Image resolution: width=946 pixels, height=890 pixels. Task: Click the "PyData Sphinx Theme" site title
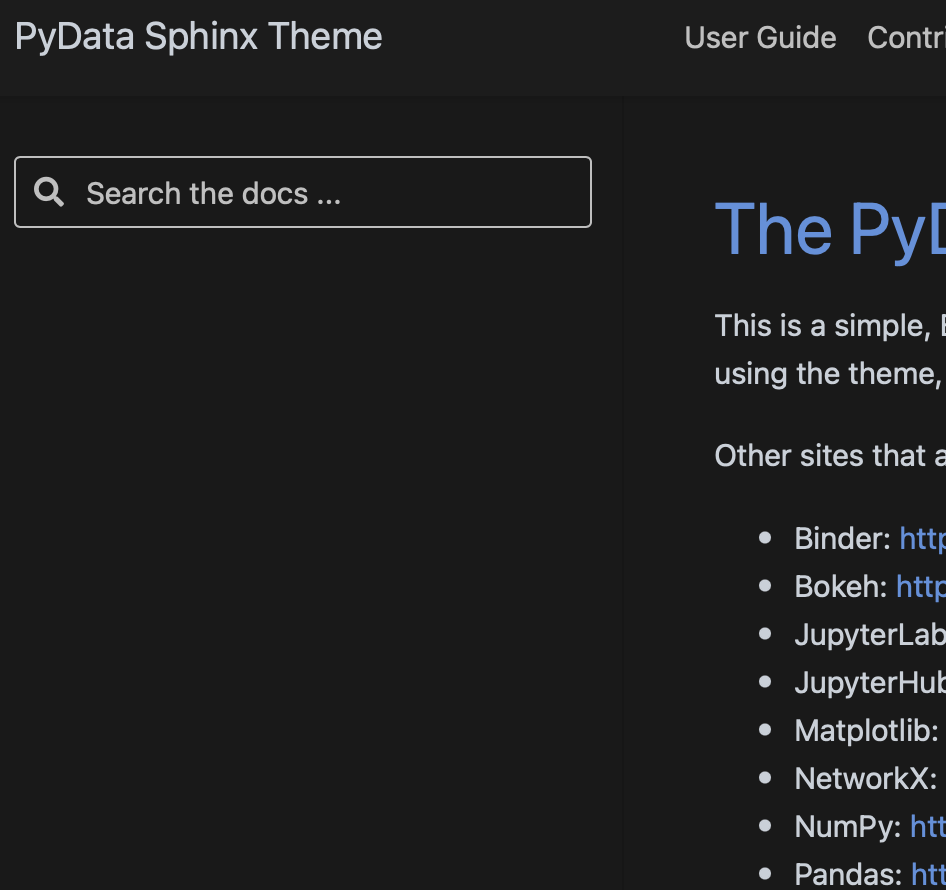coord(198,36)
